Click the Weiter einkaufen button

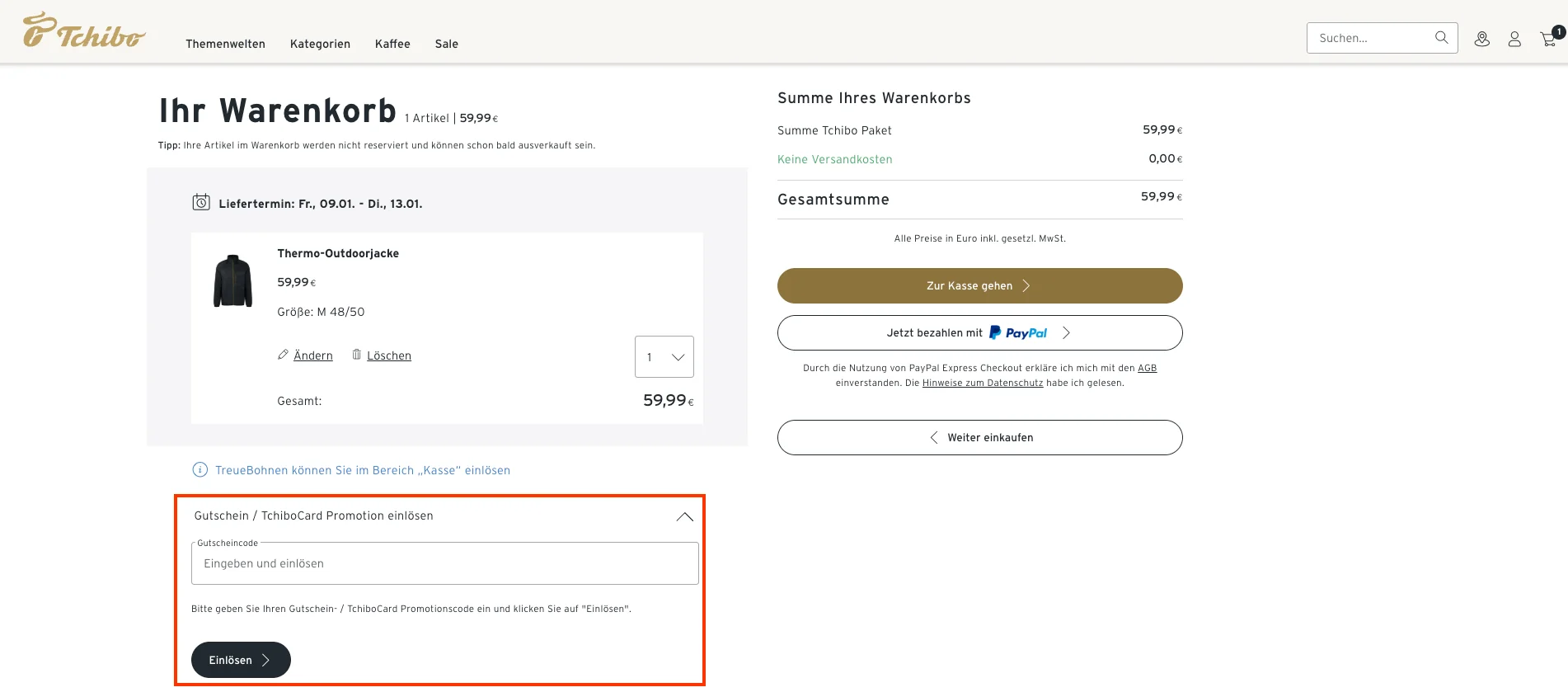tap(979, 438)
